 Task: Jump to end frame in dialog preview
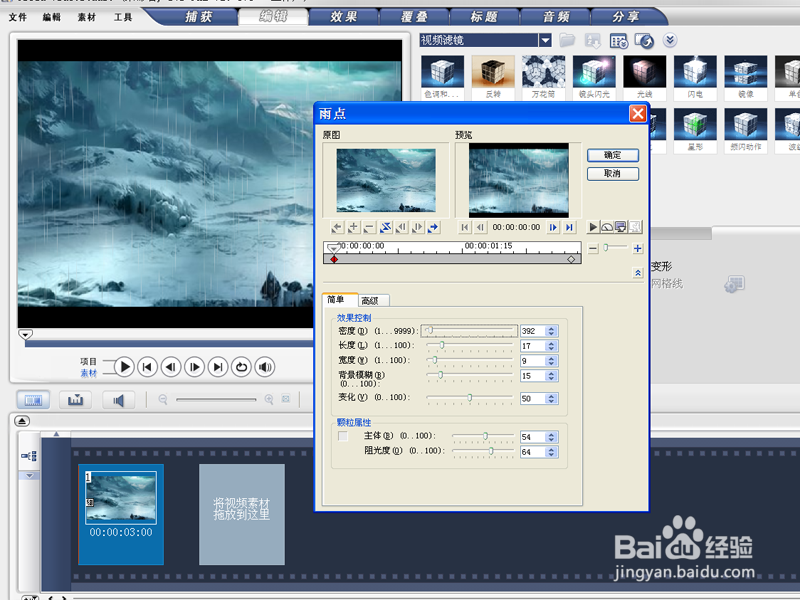point(569,228)
